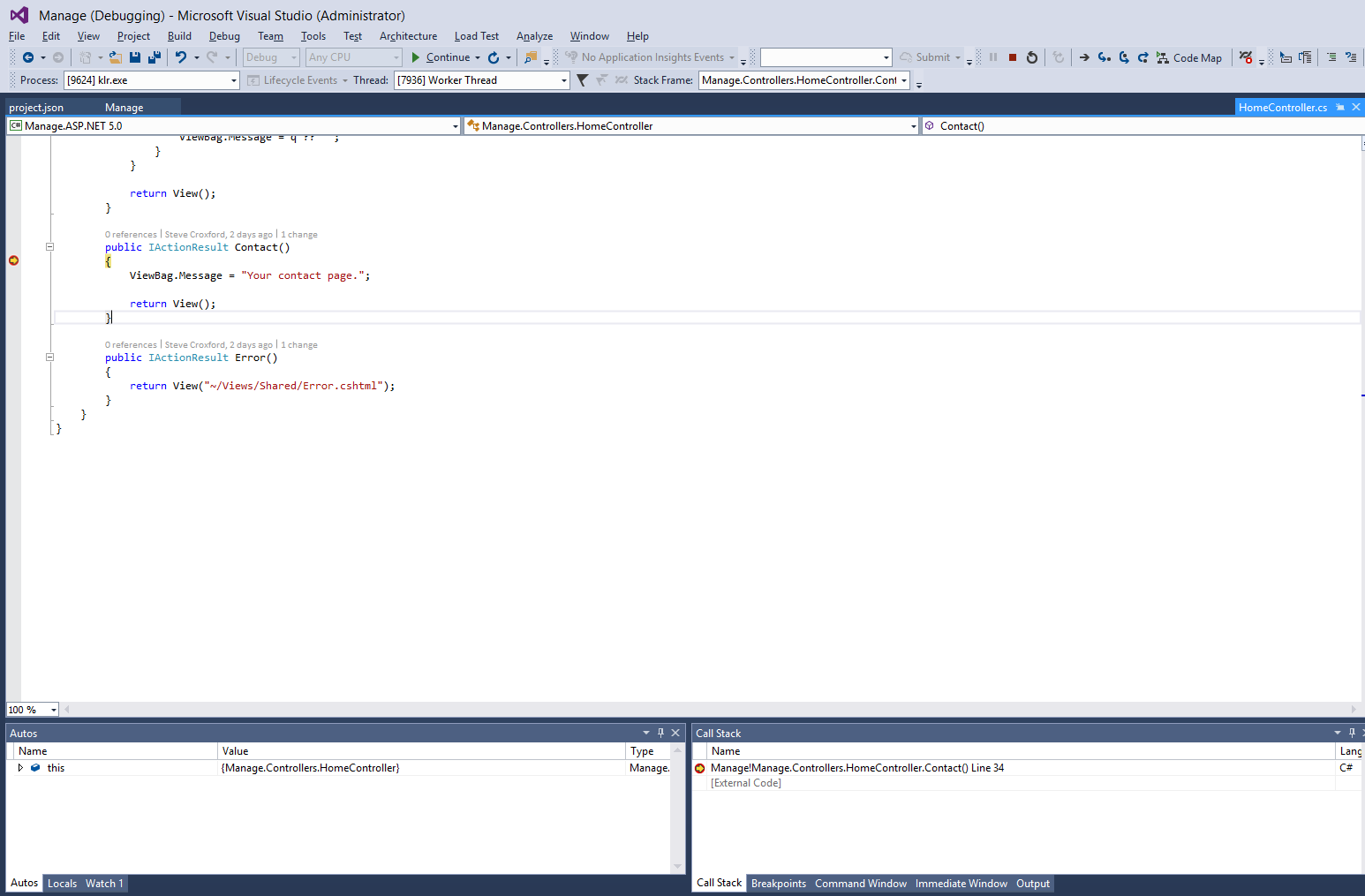Toggle the thread filter funnel icon
Screen dimensions: 1365x896
click(582, 80)
